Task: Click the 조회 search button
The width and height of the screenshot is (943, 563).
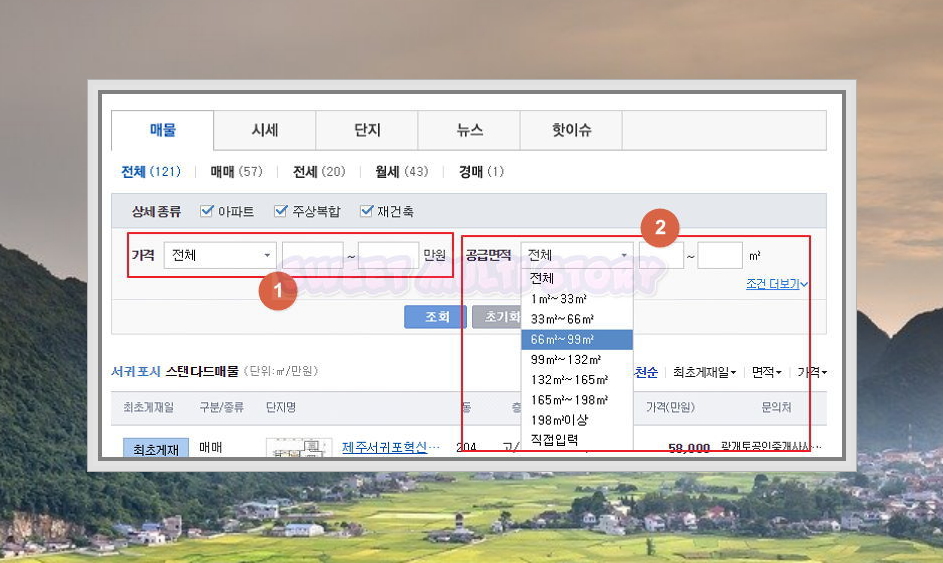Action: tap(435, 317)
